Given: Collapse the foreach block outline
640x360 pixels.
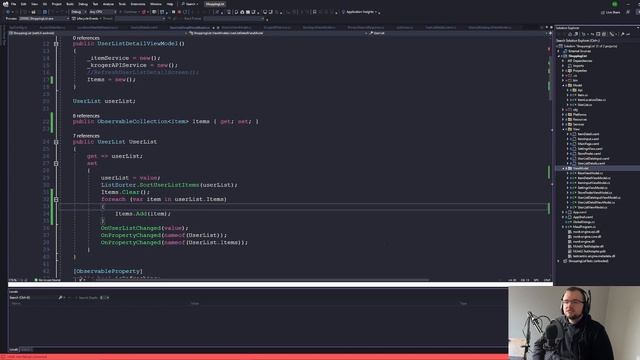Looking at the screenshot, I should tap(56, 200).
